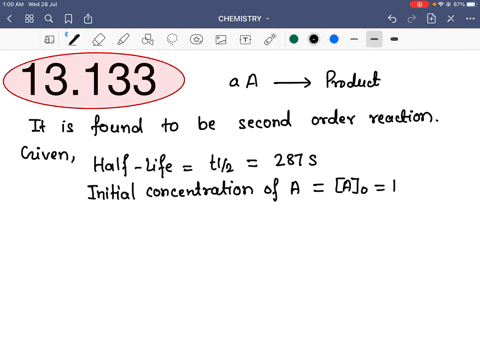Image resolution: width=480 pixels, height=360 pixels.
Task: Insert an image with the photo tool
Action: click(x=221, y=40)
